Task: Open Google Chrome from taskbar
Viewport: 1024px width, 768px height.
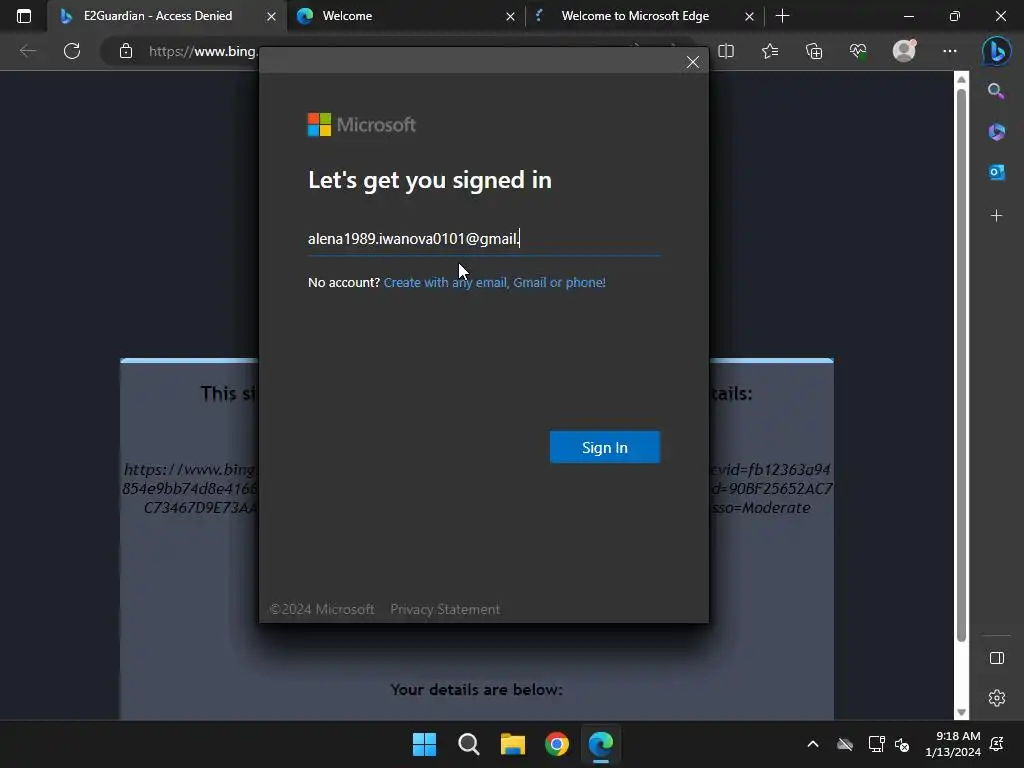Action: pyautogui.click(x=556, y=744)
